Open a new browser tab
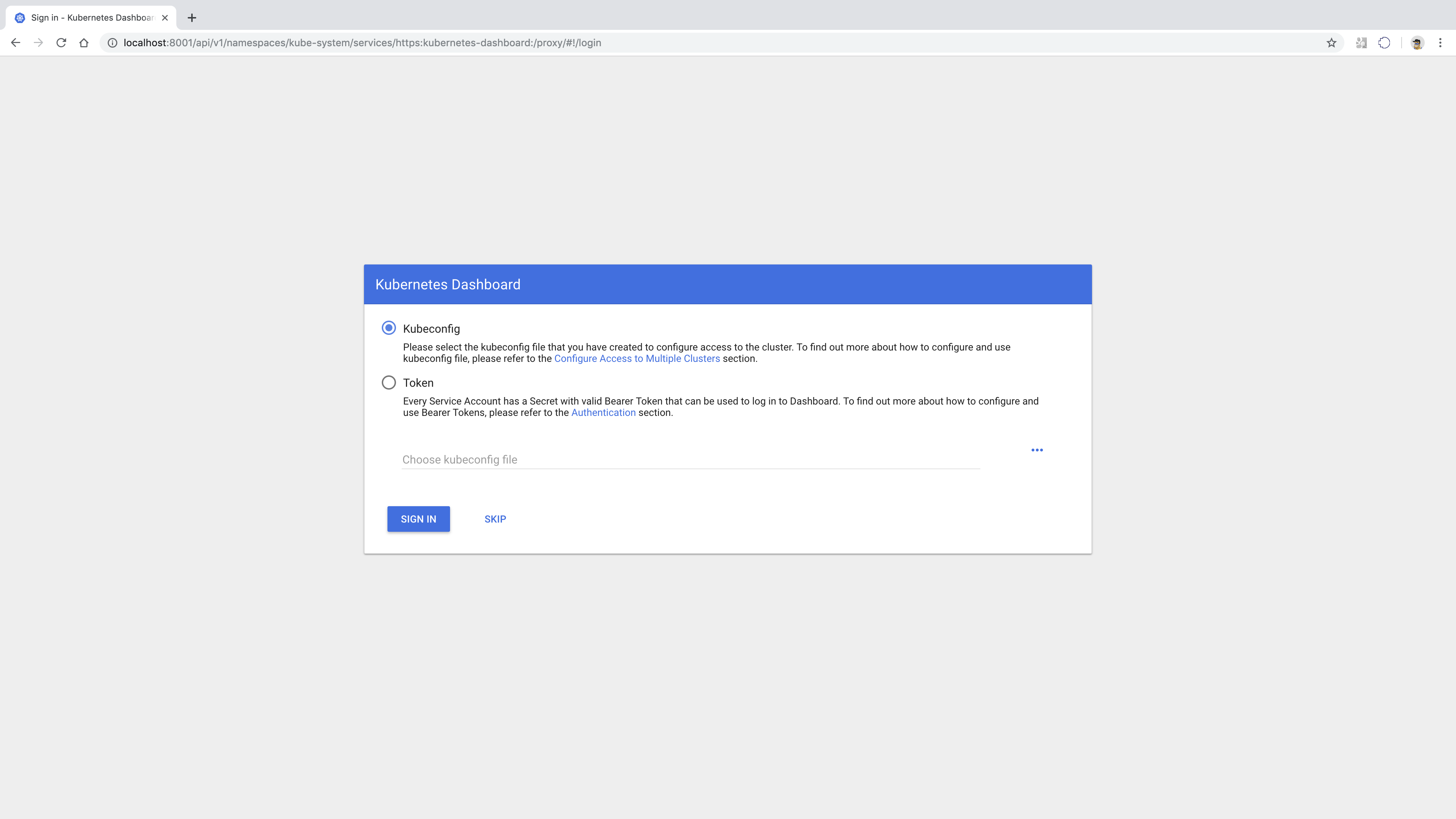The width and height of the screenshot is (1456, 819). click(192, 18)
